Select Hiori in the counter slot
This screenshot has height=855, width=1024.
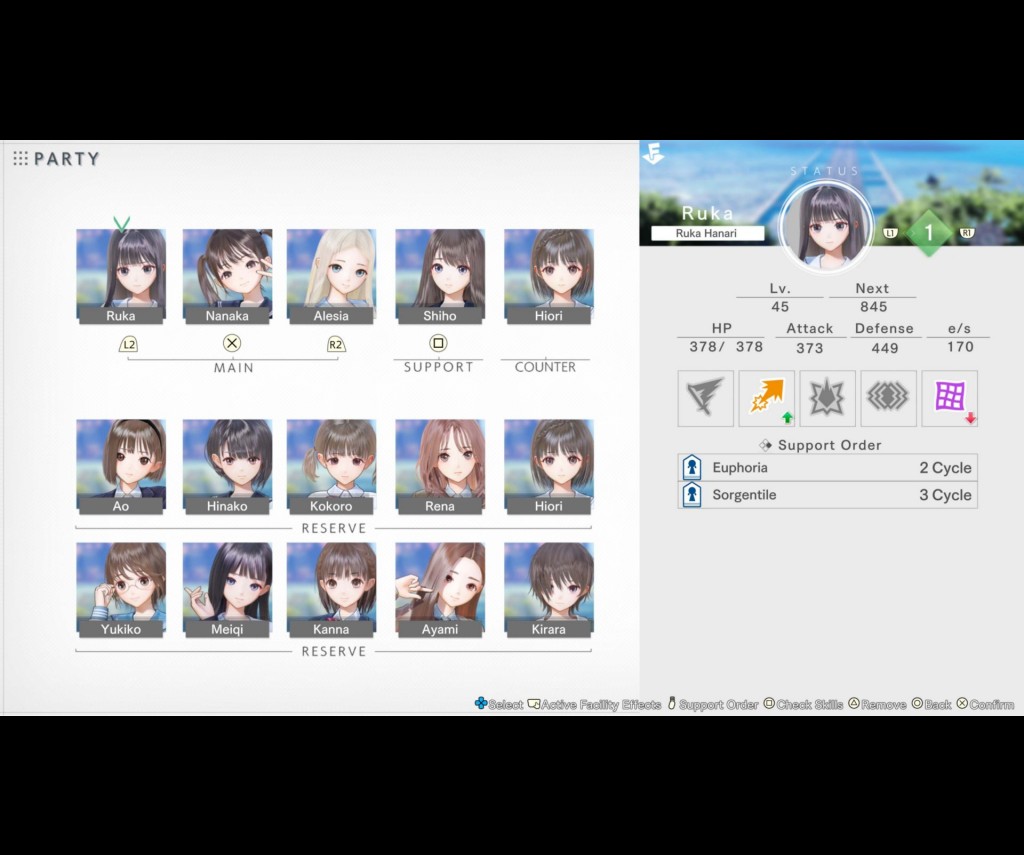pos(549,276)
